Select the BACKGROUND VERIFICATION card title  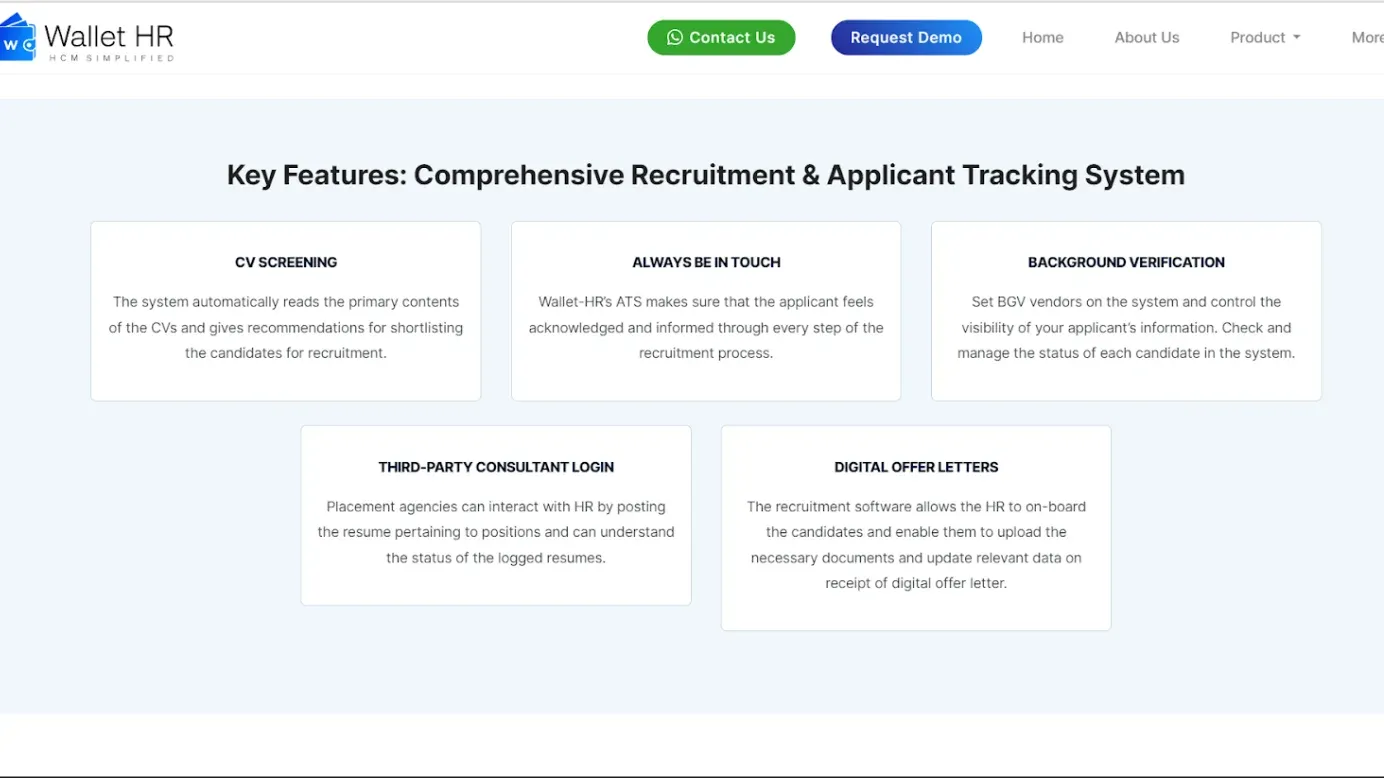1126,262
